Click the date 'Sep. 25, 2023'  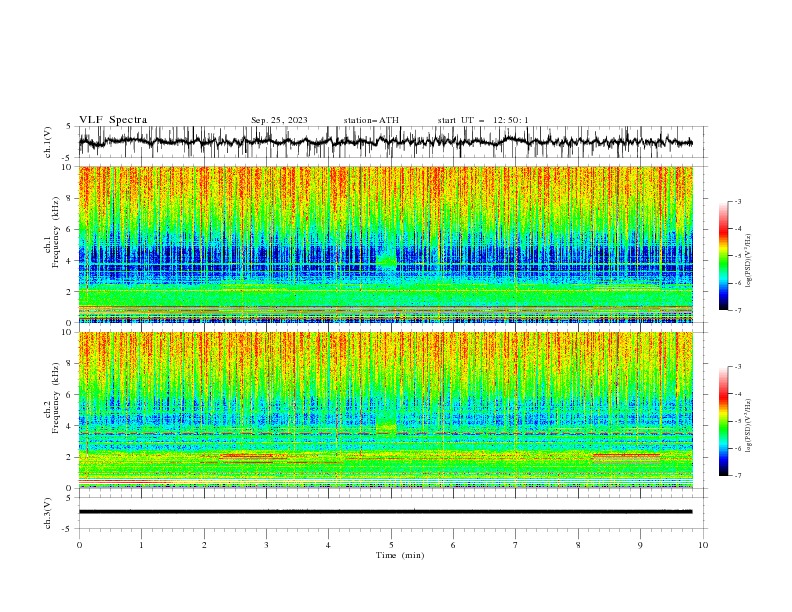tap(279, 120)
